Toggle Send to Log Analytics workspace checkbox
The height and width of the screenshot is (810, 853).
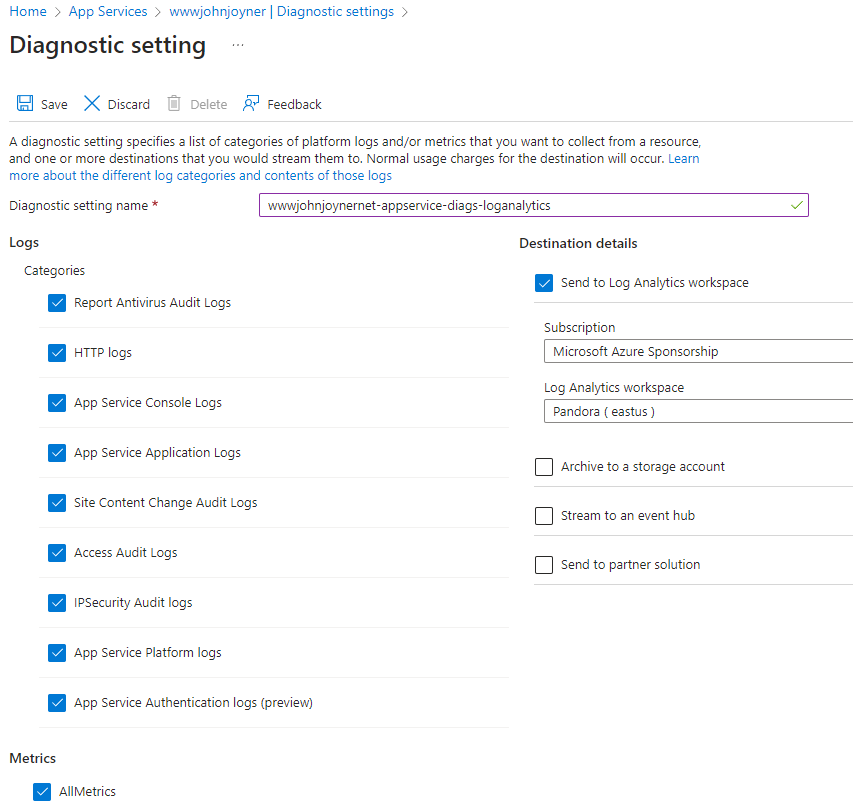(x=544, y=283)
